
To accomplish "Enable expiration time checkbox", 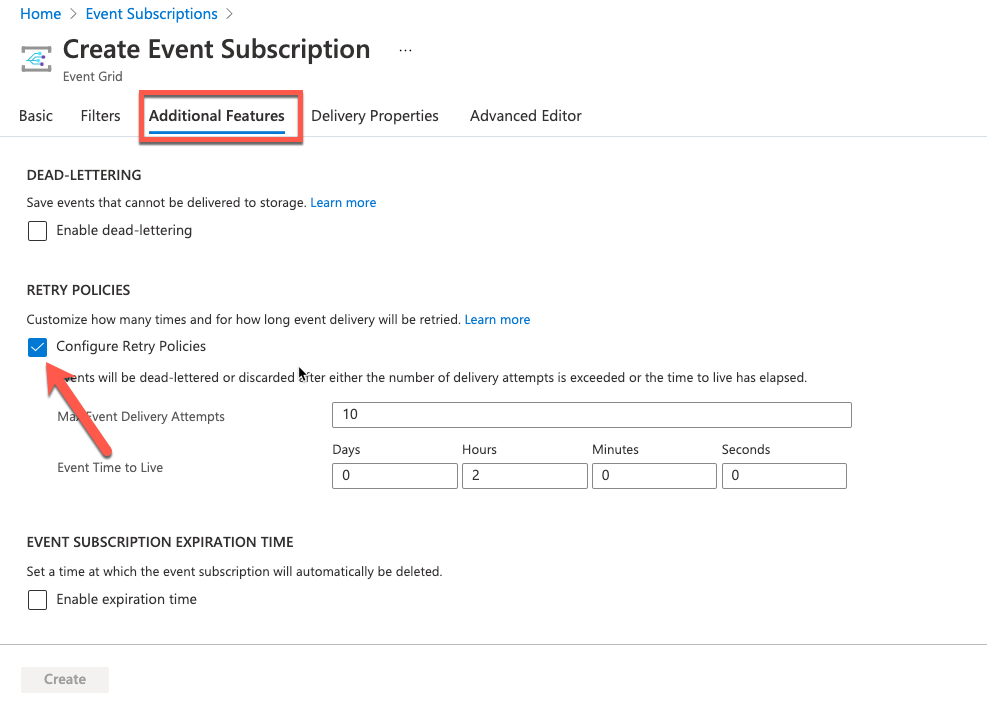I will coord(37,600).
